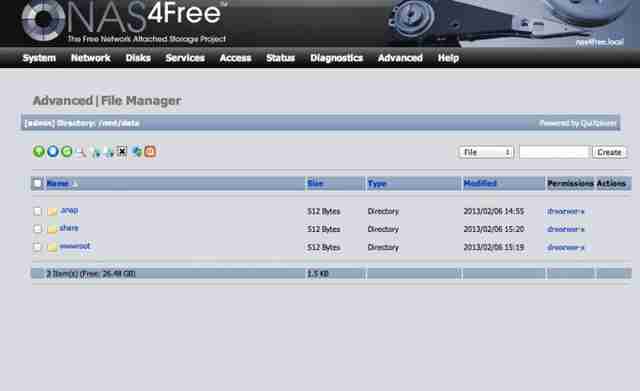Sort by the Type column header
This screenshot has height=391, width=640.
tap(377, 184)
